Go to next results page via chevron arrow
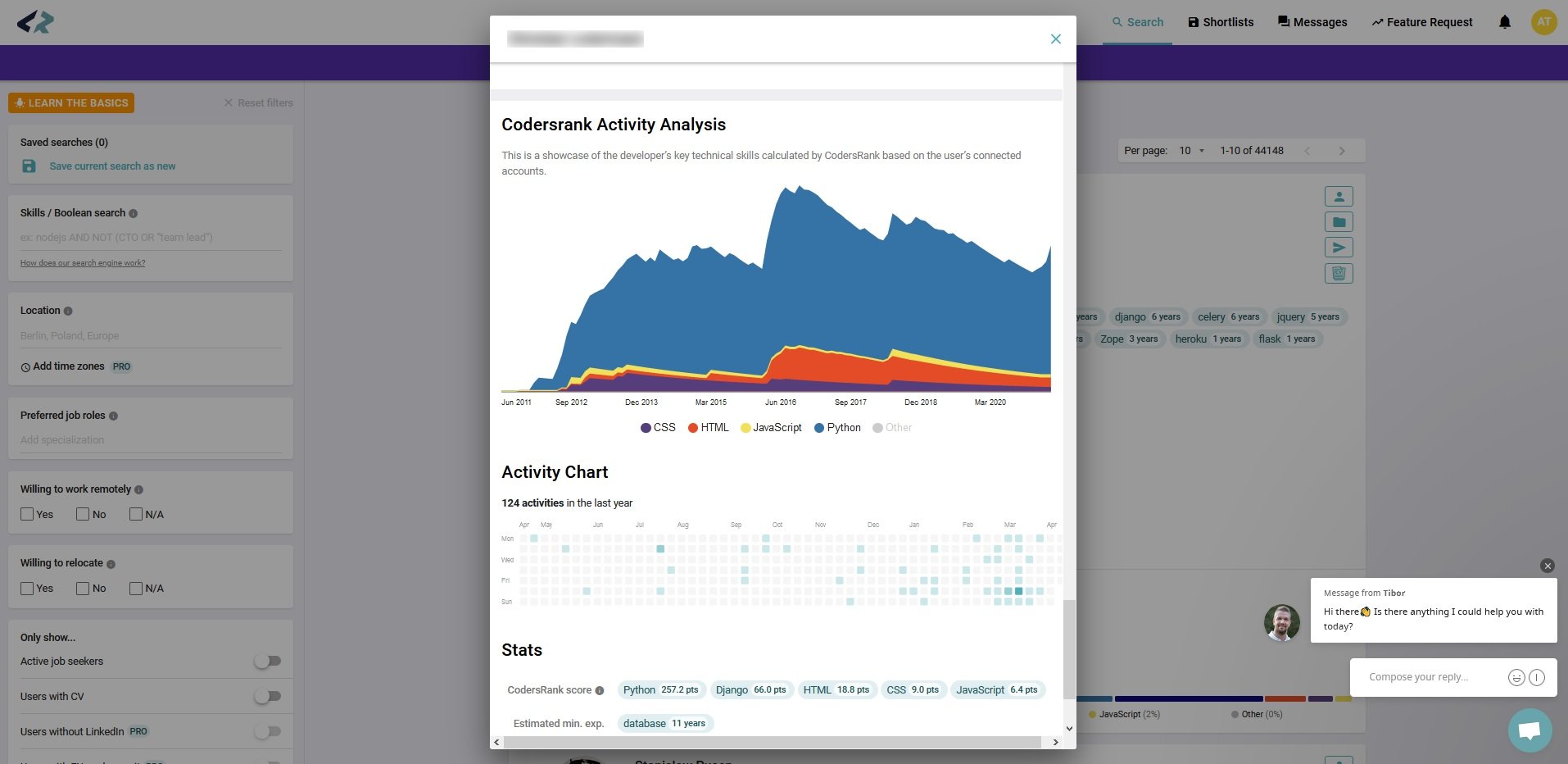 [x=1342, y=151]
